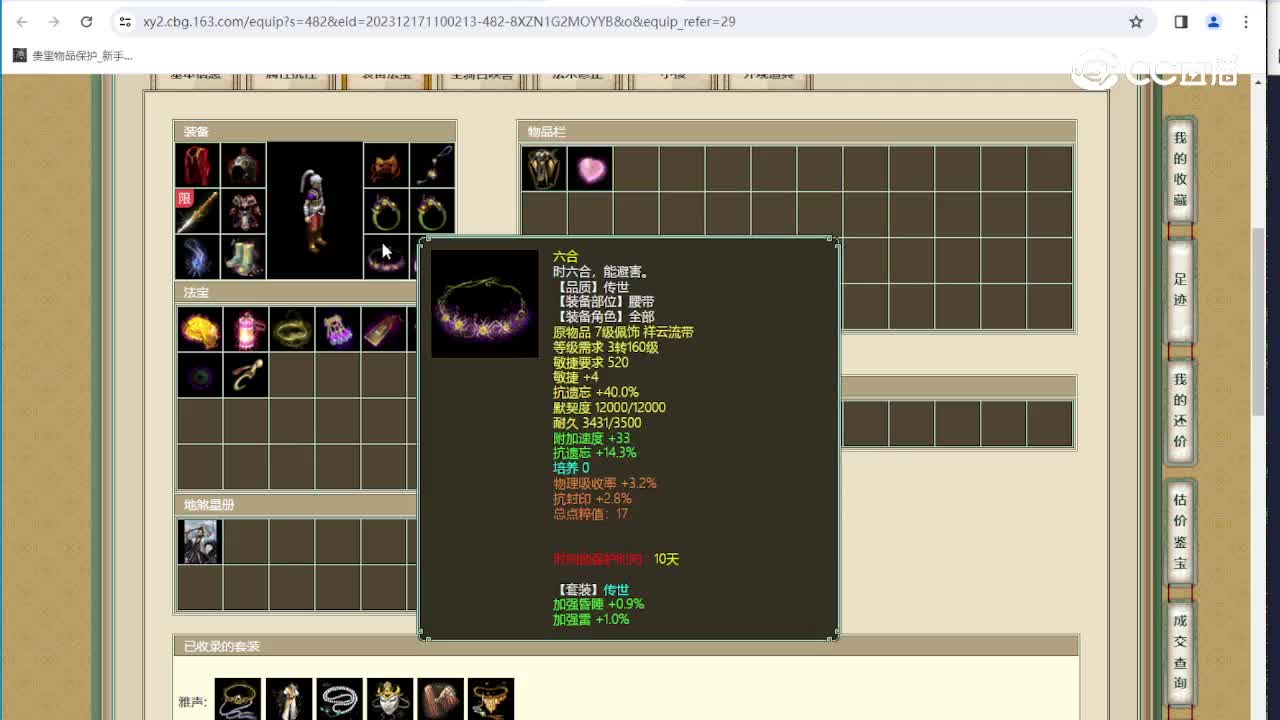Click the right ring equipment slot
This screenshot has width=1280, height=720.
[x=432, y=211]
